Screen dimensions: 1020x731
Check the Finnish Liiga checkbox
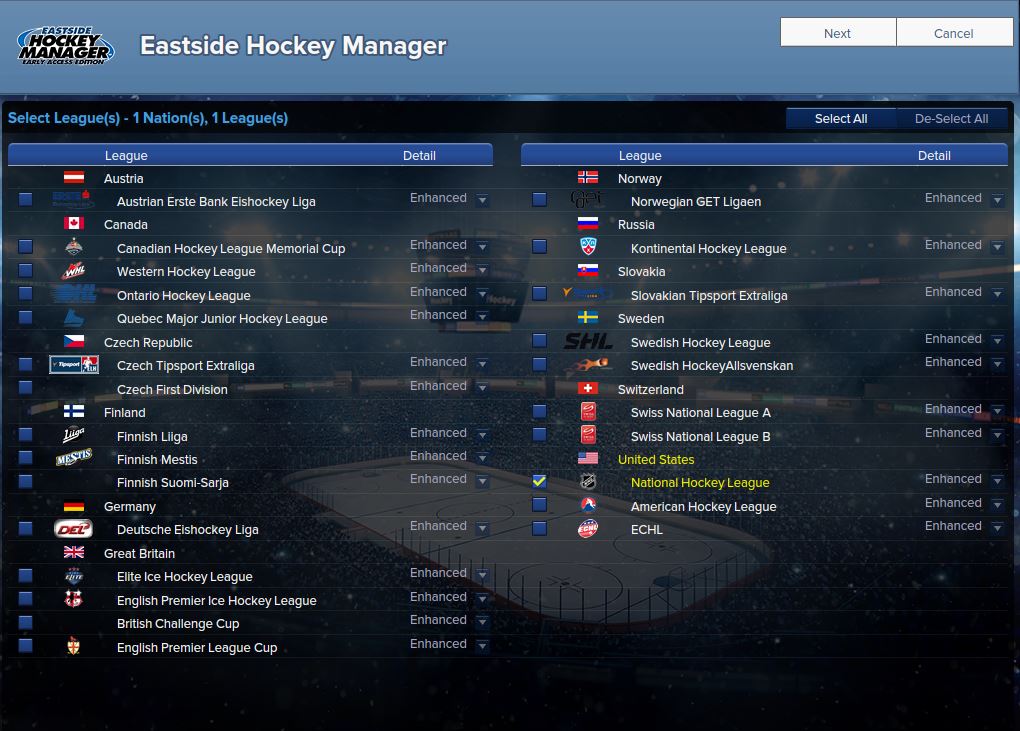click(25, 435)
